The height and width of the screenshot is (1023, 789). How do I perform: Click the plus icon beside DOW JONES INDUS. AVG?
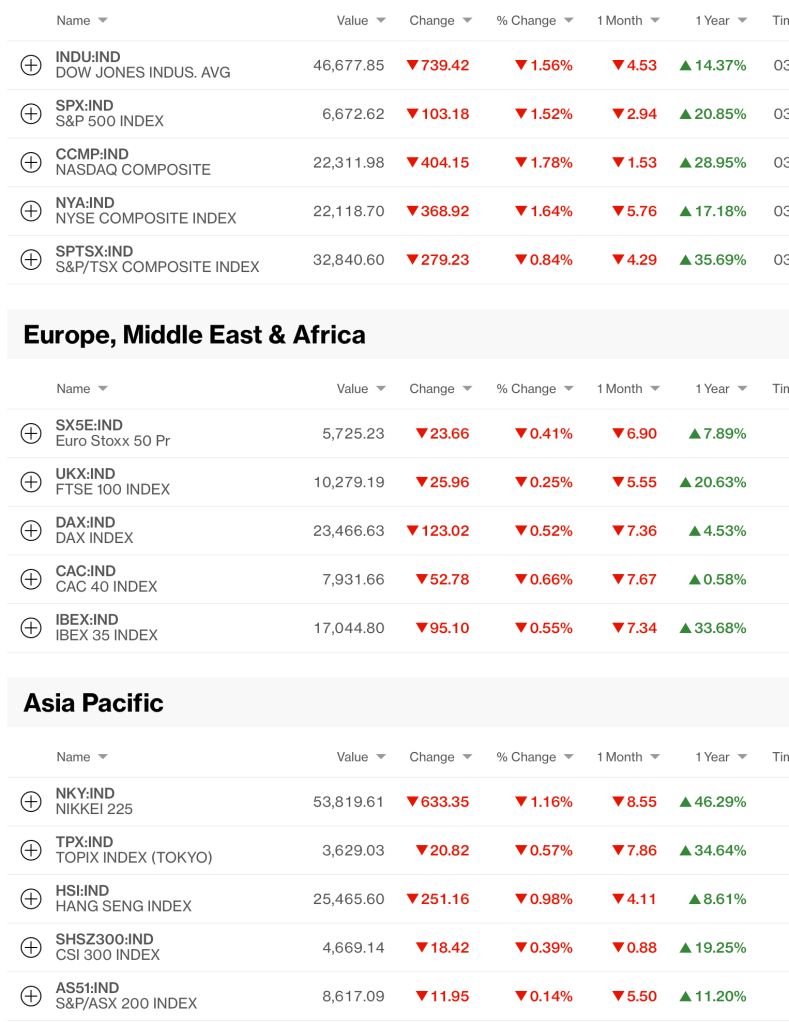click(31, 65)
